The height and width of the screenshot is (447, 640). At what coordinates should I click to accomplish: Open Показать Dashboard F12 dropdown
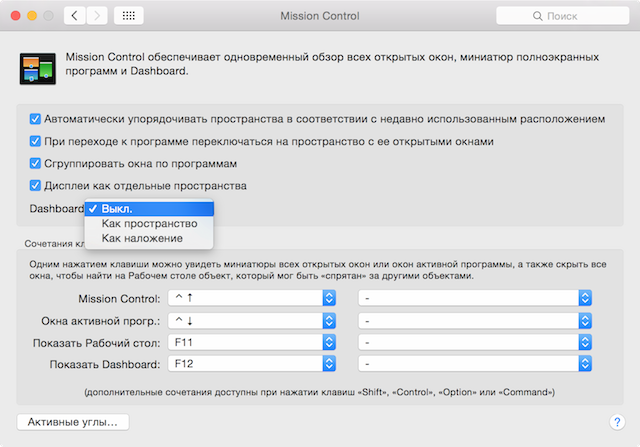point(252,363)
